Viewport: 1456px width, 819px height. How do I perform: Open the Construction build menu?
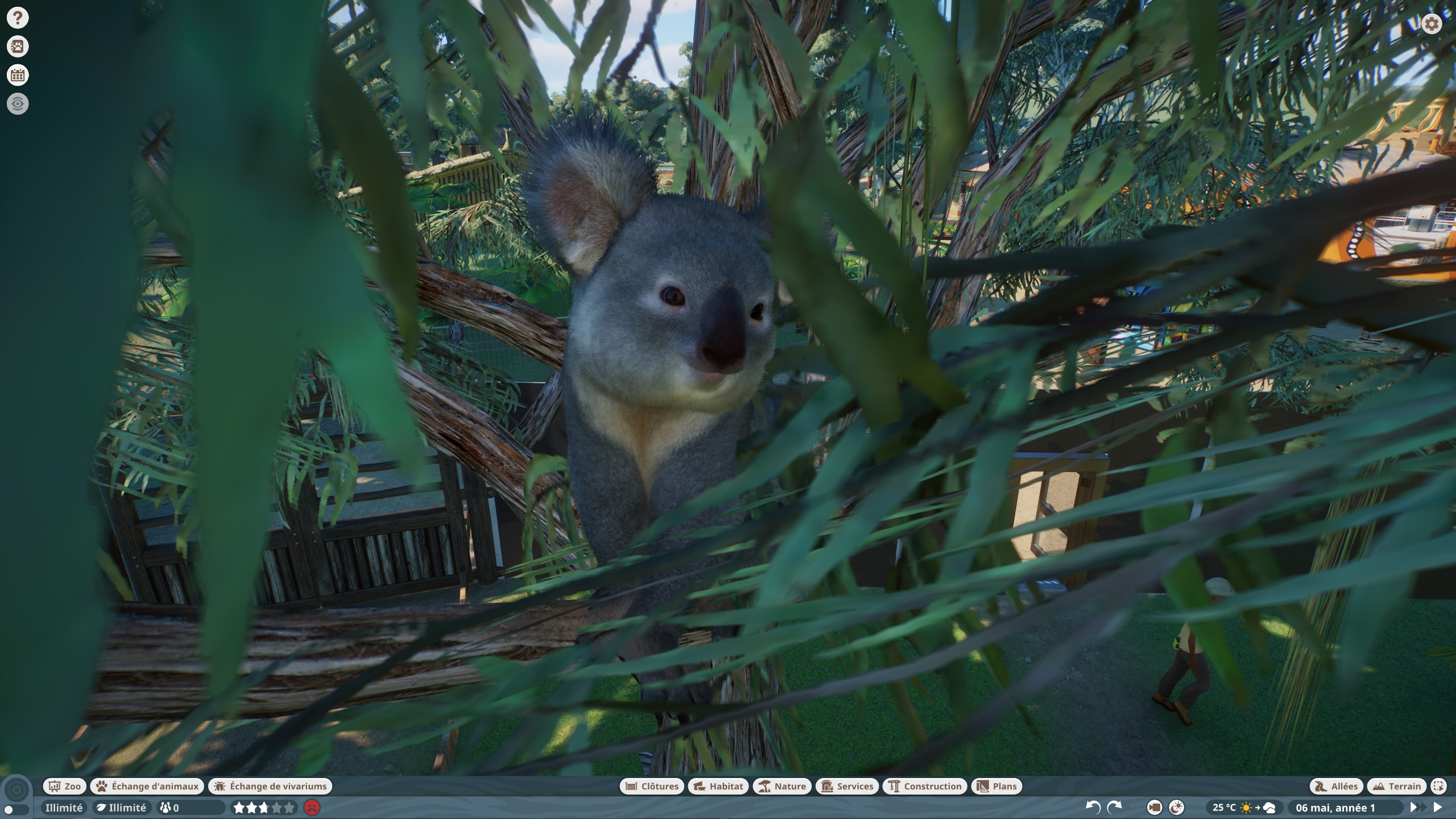coord(925,786)
